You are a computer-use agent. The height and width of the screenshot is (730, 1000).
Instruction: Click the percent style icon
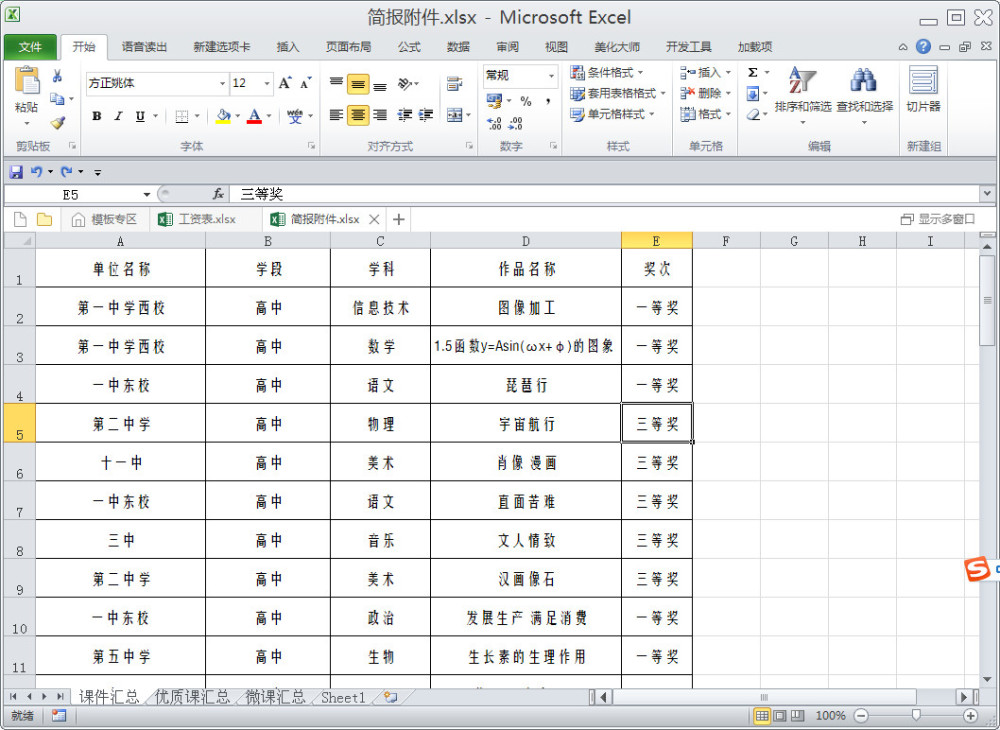[x=525, y=101]
